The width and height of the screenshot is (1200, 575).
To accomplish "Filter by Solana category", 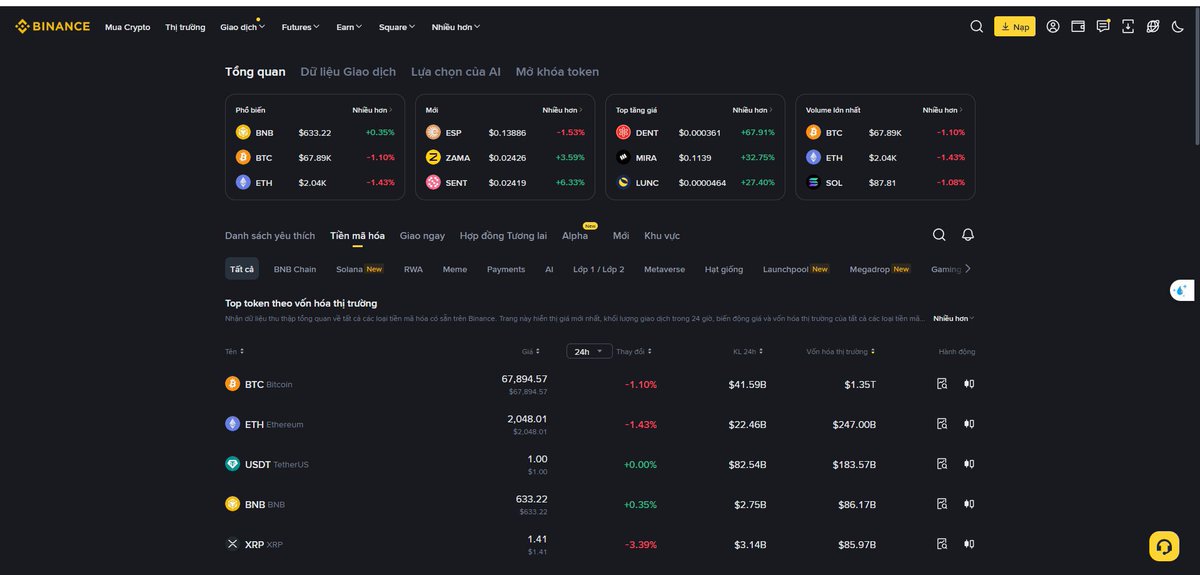I will point(360,269).
